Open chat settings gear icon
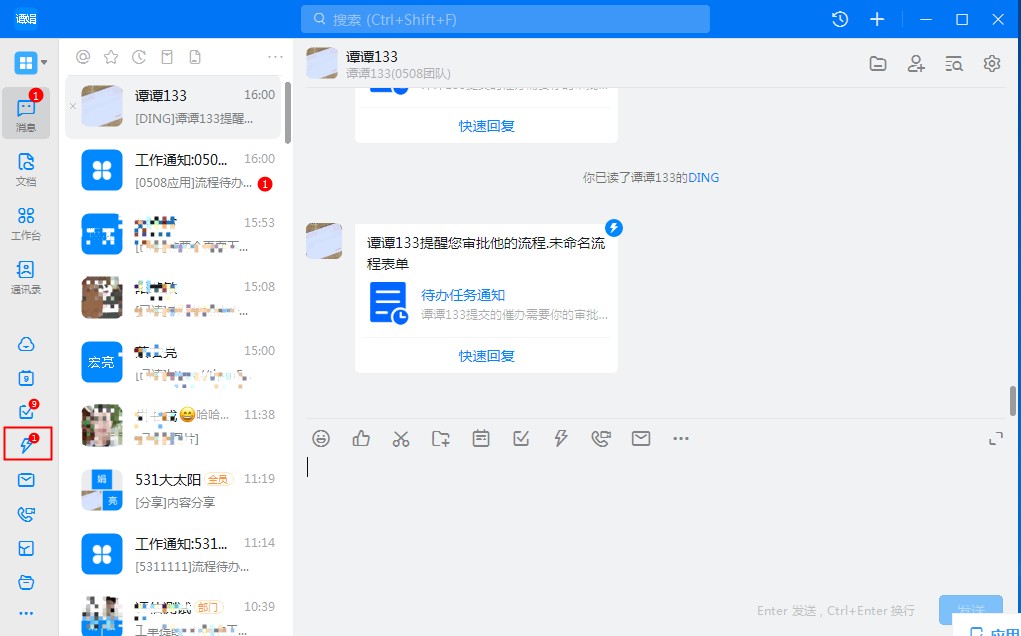The height and width of the screenshot is (636, 1021). (992, 64)
